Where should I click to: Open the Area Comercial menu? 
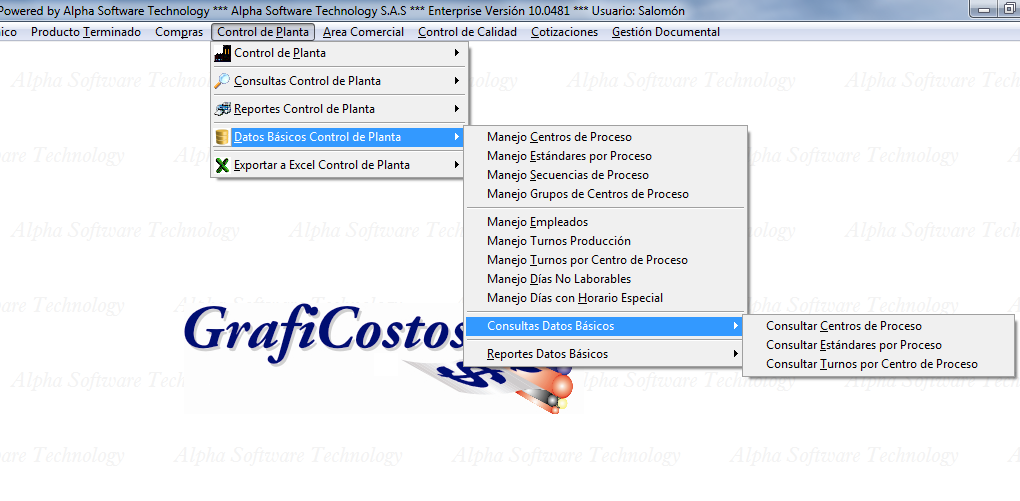click(363, 32)
